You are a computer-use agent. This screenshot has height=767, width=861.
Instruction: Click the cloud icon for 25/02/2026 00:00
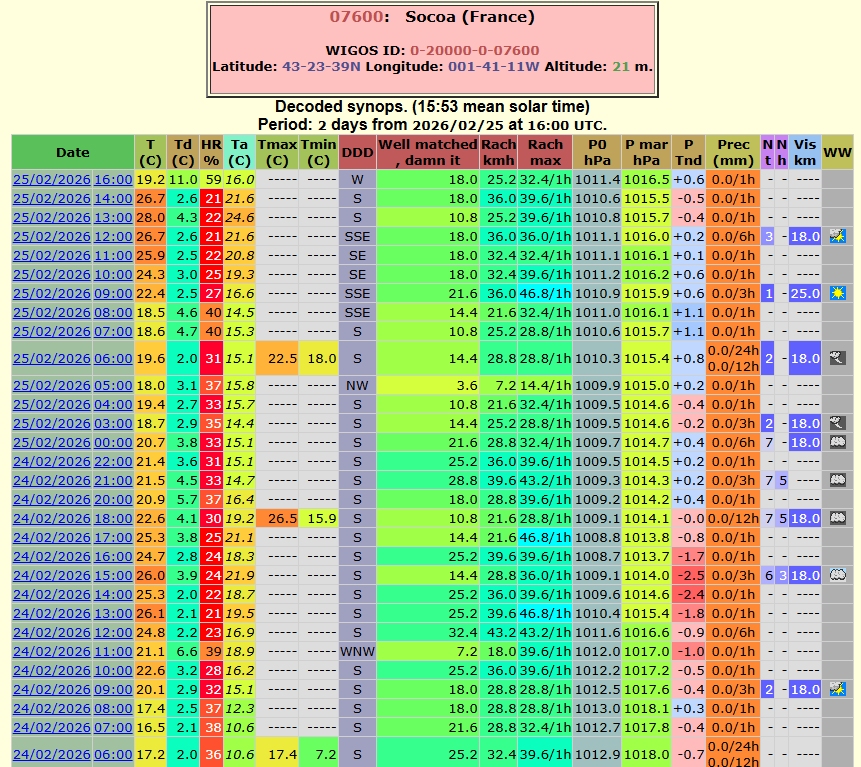pos(837,442)
